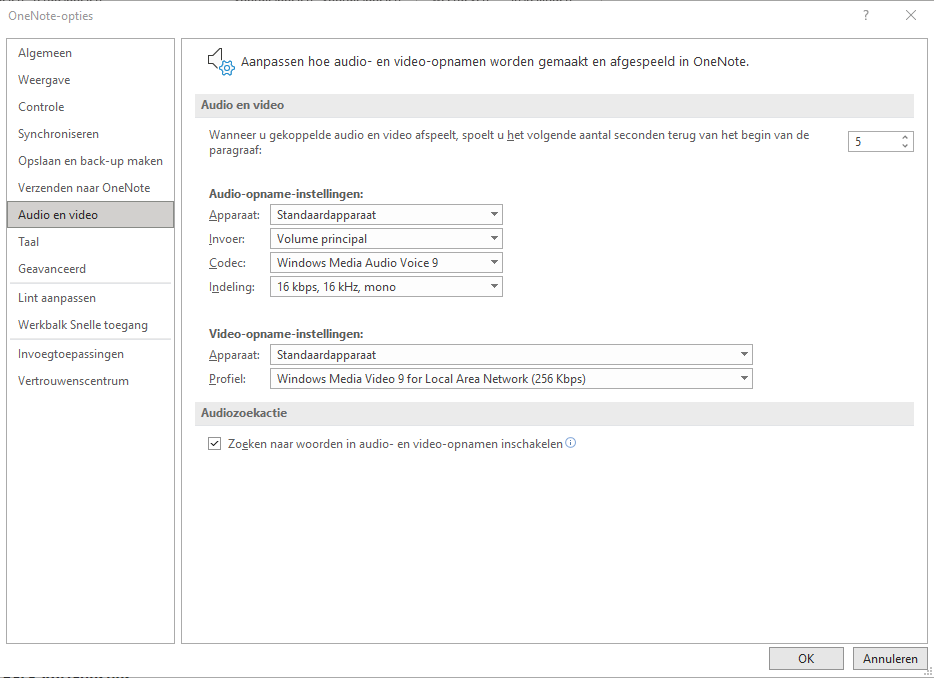Expand the Indeling format dropdown
The image size is (934, 678).
(386, 287)
